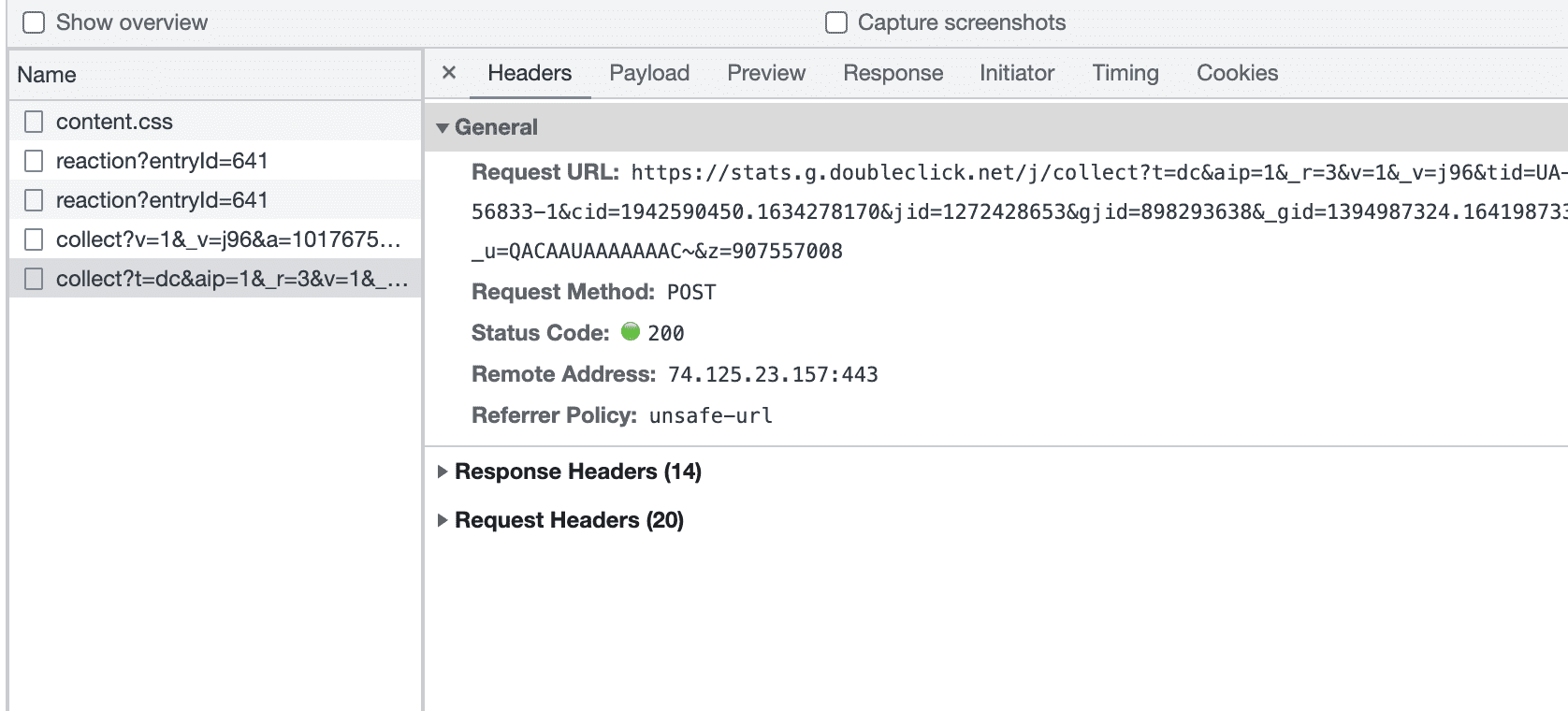This screenshot has width=1568, height=711.
Task: Select the collect?v=1&_v=j96 request row
Action: click(228, 239)
